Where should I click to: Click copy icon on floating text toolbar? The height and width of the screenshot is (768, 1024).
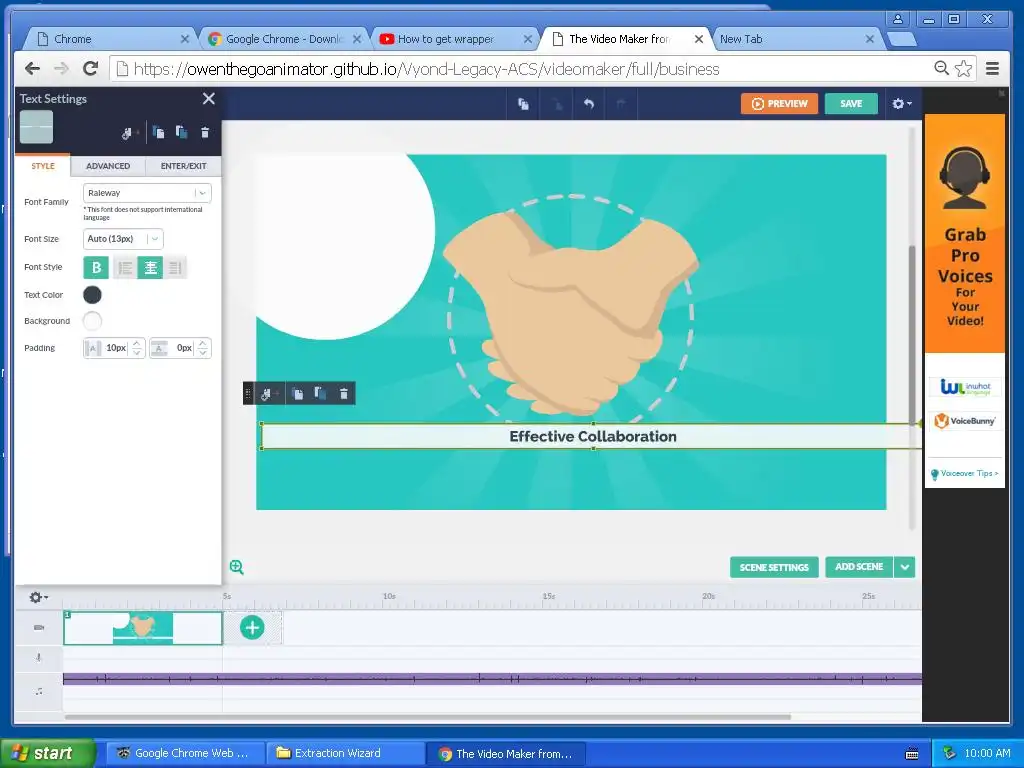[x=297, y=394]
